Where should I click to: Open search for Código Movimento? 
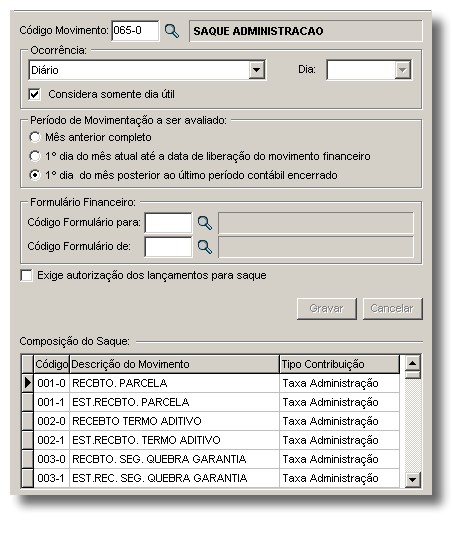pyautogui.click(x=172, y=31)
